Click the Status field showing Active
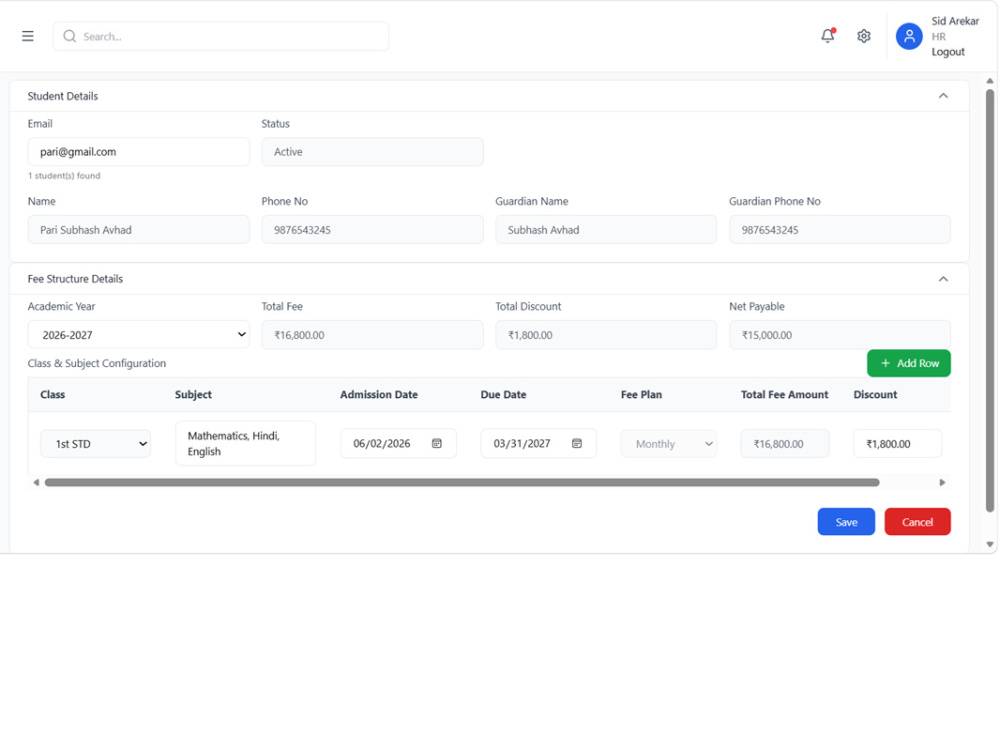The height and width of the screenshot is (750, 1000). 372,152
